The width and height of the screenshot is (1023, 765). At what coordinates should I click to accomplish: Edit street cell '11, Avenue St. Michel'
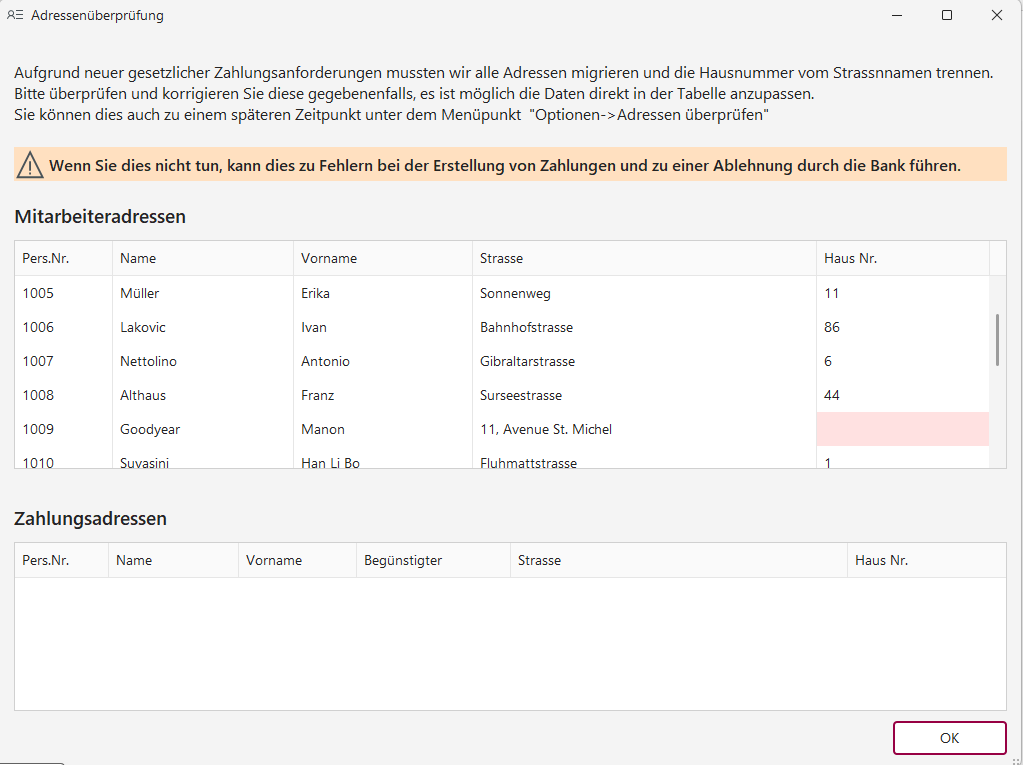coord(545,429)
